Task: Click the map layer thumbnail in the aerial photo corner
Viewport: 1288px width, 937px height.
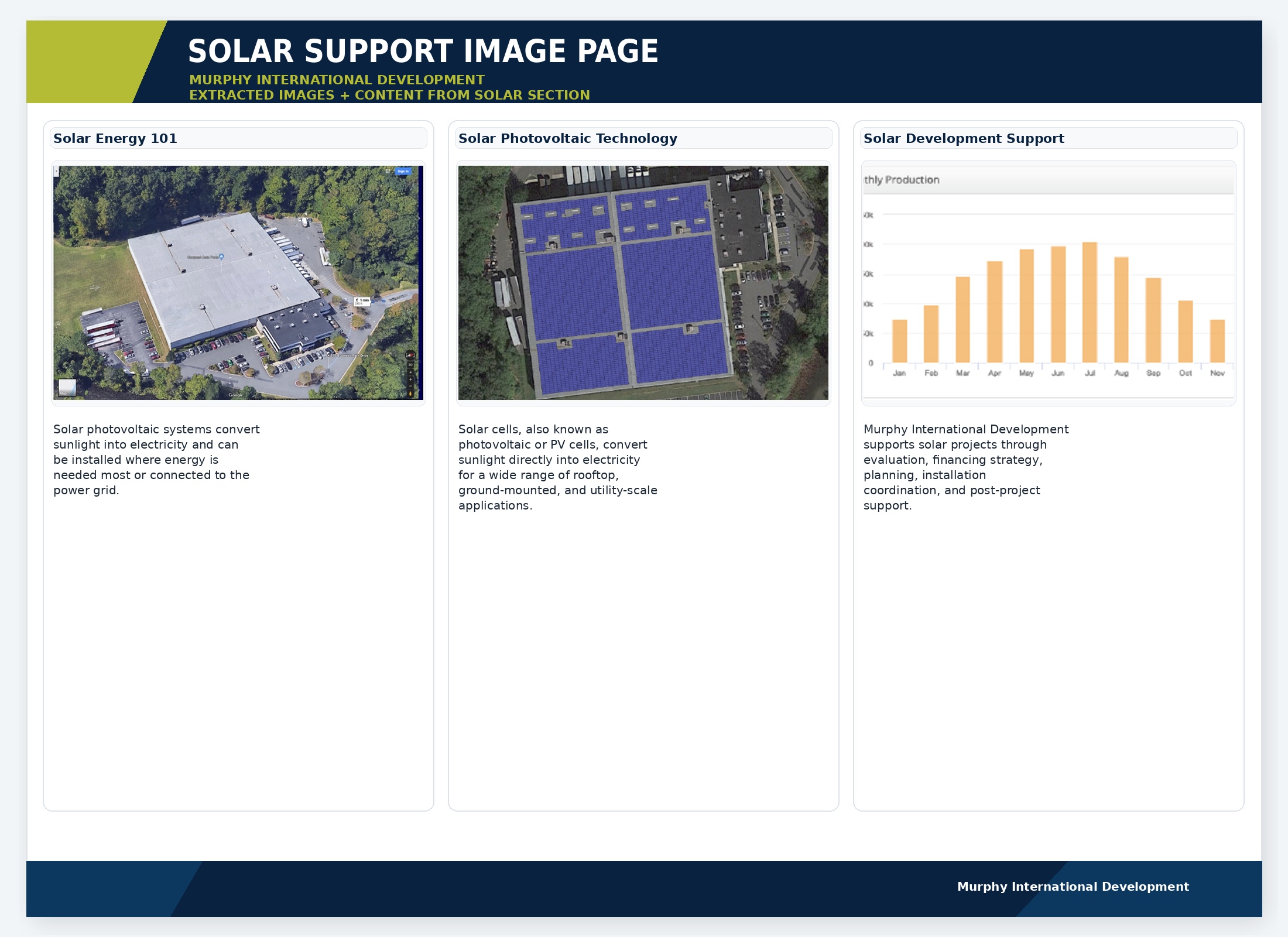Action: tap(67, 388)
